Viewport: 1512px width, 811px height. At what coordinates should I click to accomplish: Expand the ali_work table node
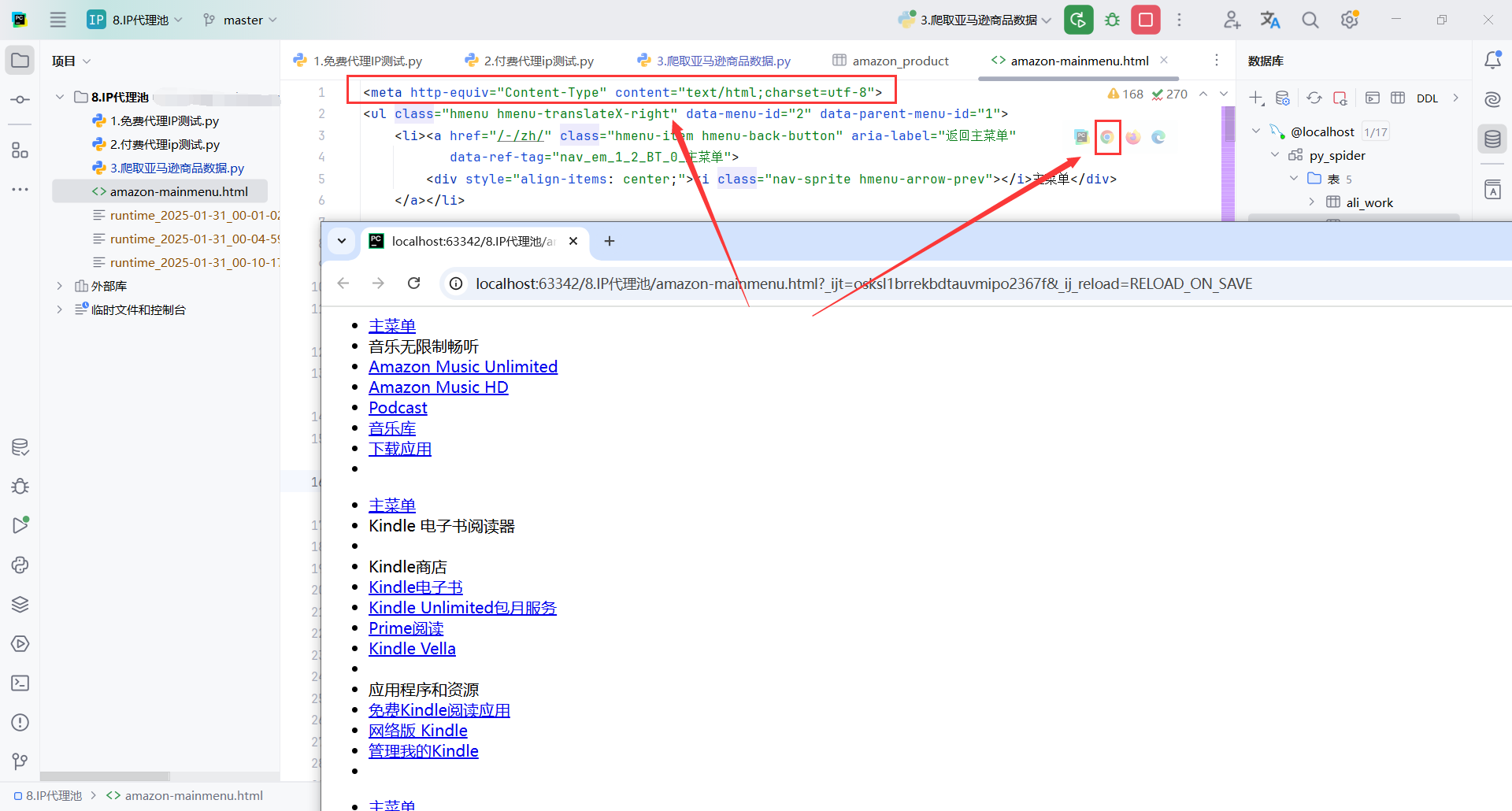click(1312, 202)
